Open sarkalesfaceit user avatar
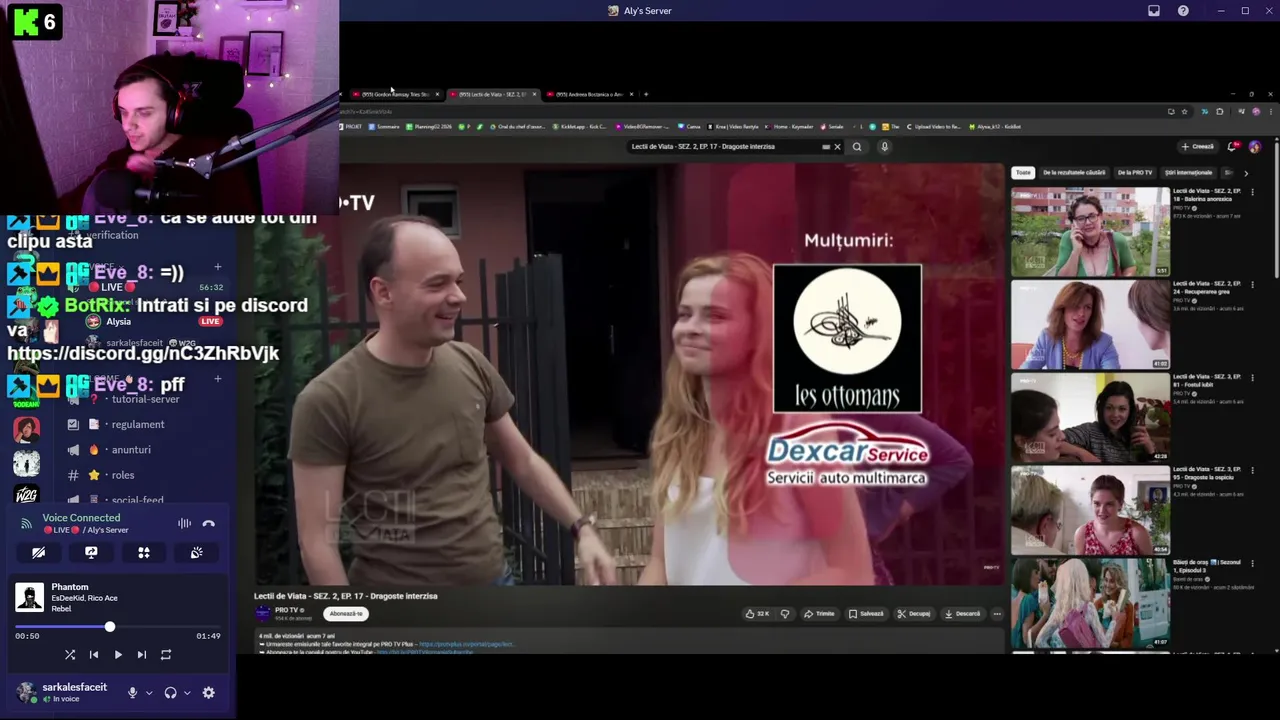 [27, 692]
